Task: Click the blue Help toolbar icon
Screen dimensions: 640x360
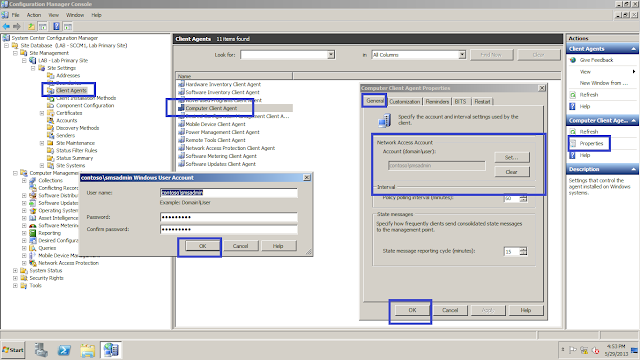Action: [56, 27]
